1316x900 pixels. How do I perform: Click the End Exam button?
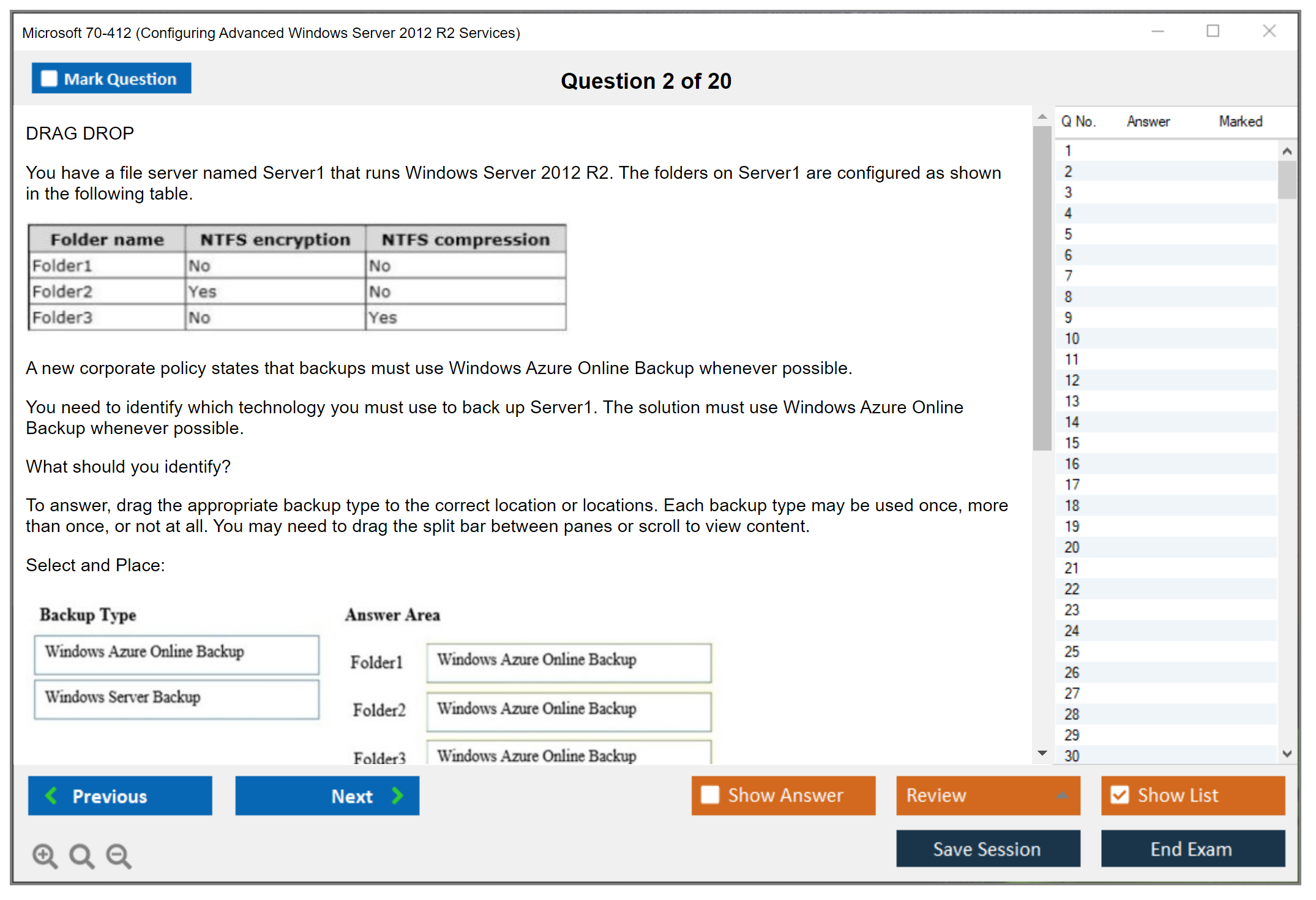point(1192,849)
